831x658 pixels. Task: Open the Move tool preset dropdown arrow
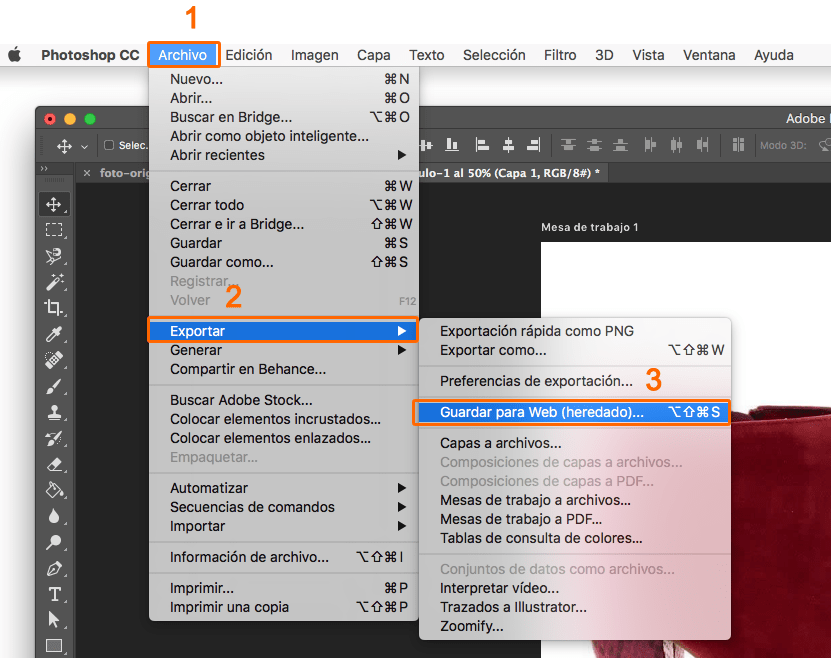(x=84, y=146)
